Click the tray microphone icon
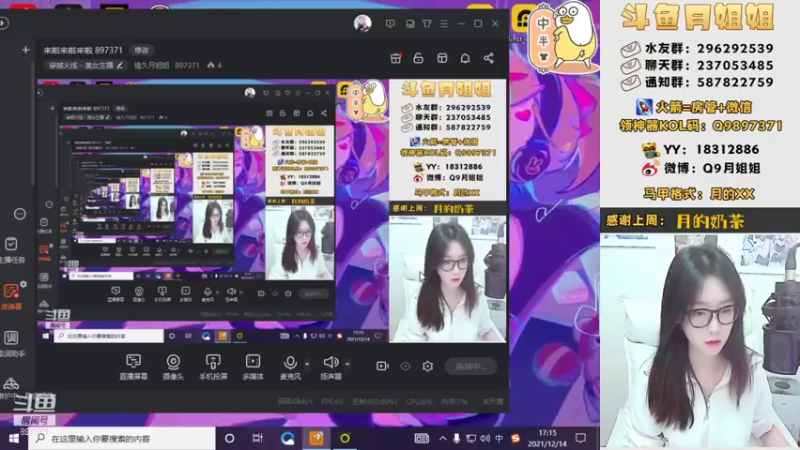 (x=456, y=438)
